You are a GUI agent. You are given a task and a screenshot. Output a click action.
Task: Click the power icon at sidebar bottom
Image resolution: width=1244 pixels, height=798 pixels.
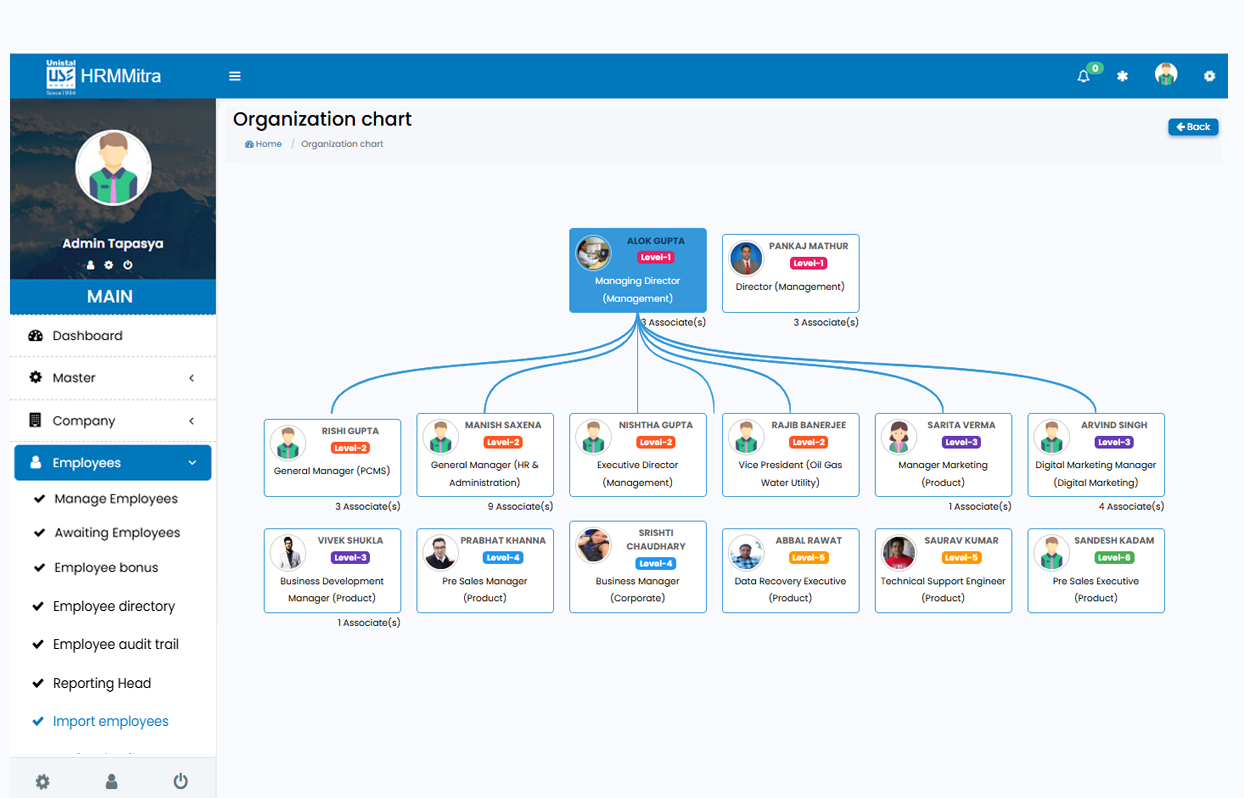[180, 781]
